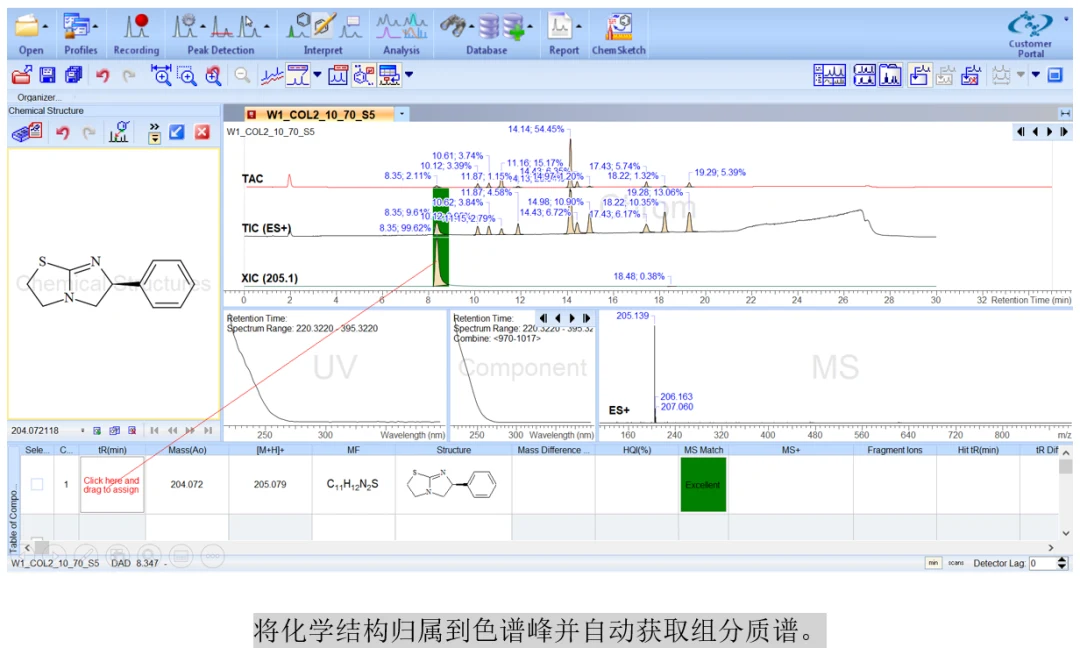Click the undo-zoom magnifier icon

(214, 75)
